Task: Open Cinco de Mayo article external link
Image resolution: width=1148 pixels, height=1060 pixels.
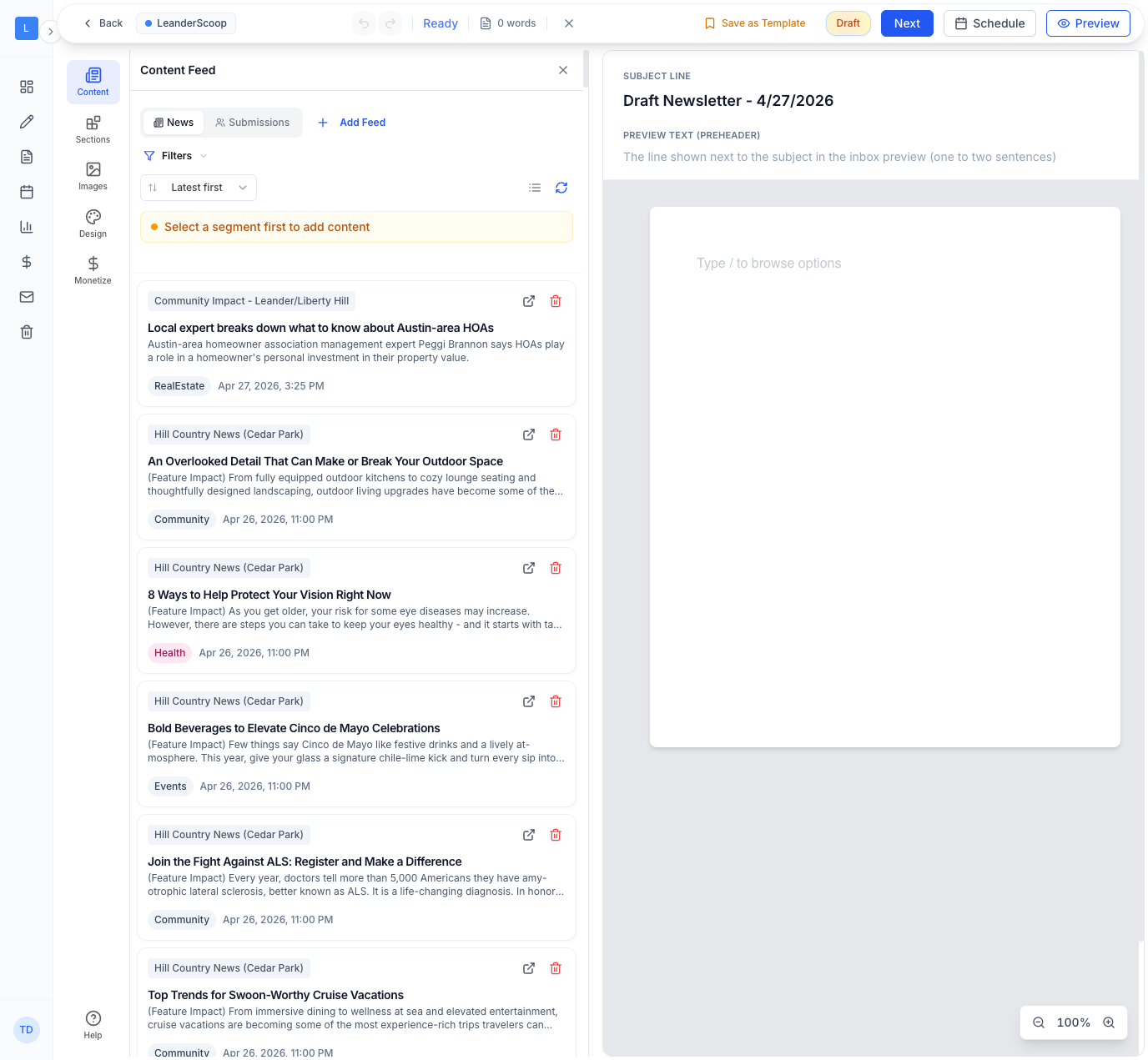Action: tap(529, 701)
